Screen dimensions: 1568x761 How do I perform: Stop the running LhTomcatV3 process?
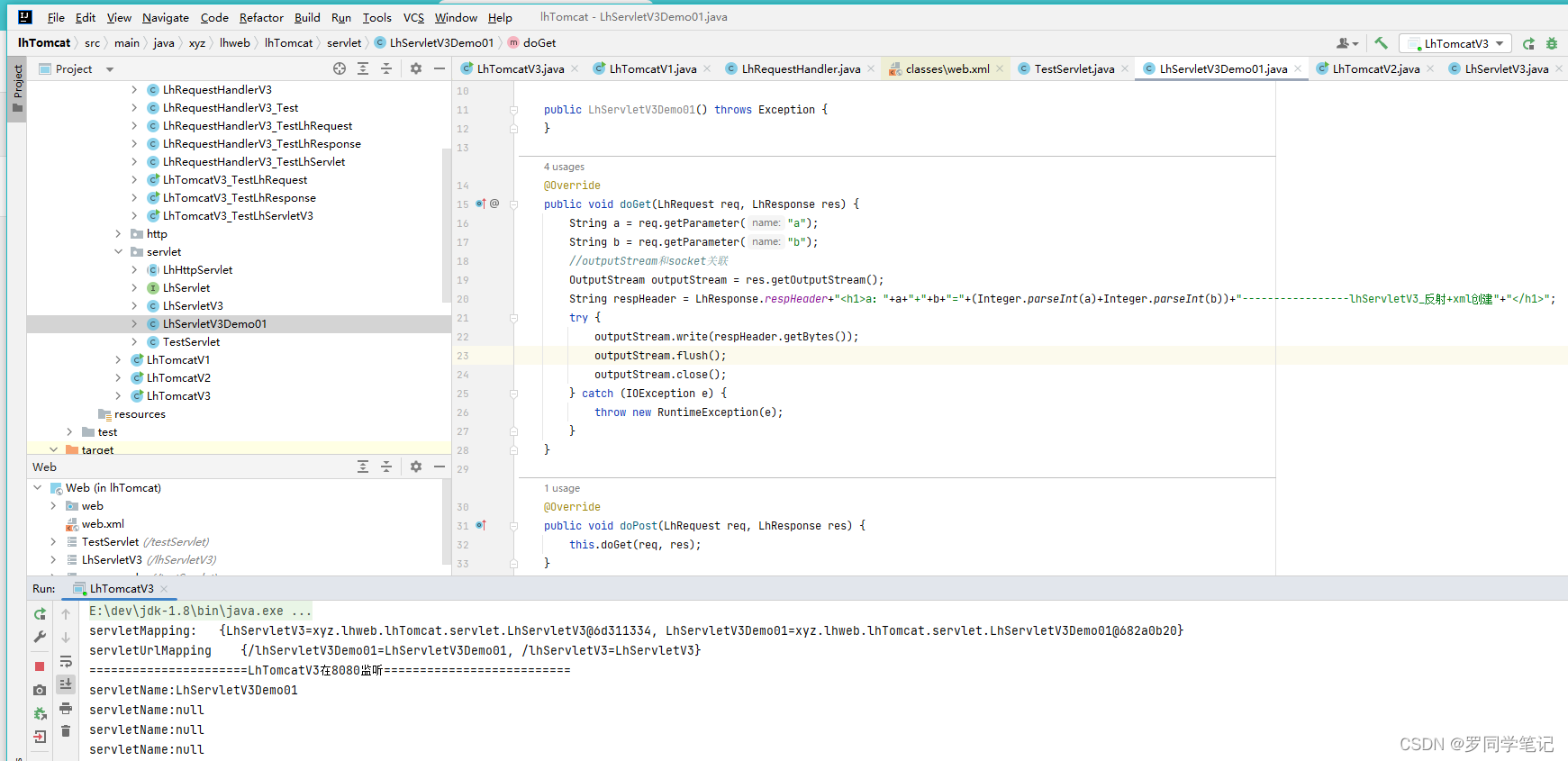point(40,666)
